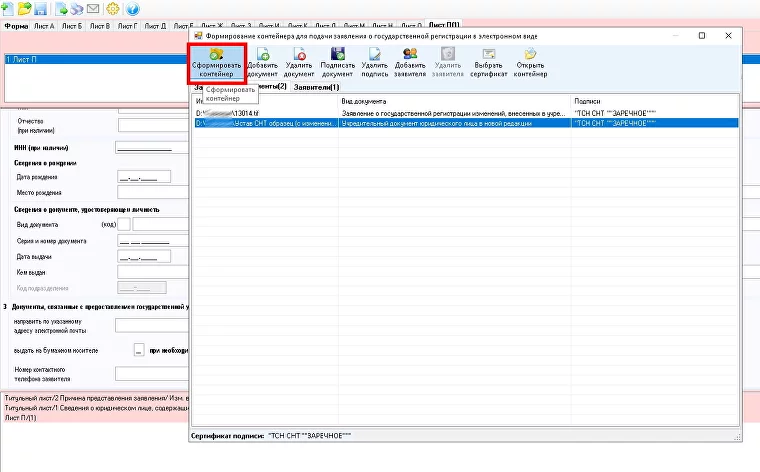The image size is (760, 472).
Task: Click the Лист П/(1) error line
Action: click(x=20, y=418)
